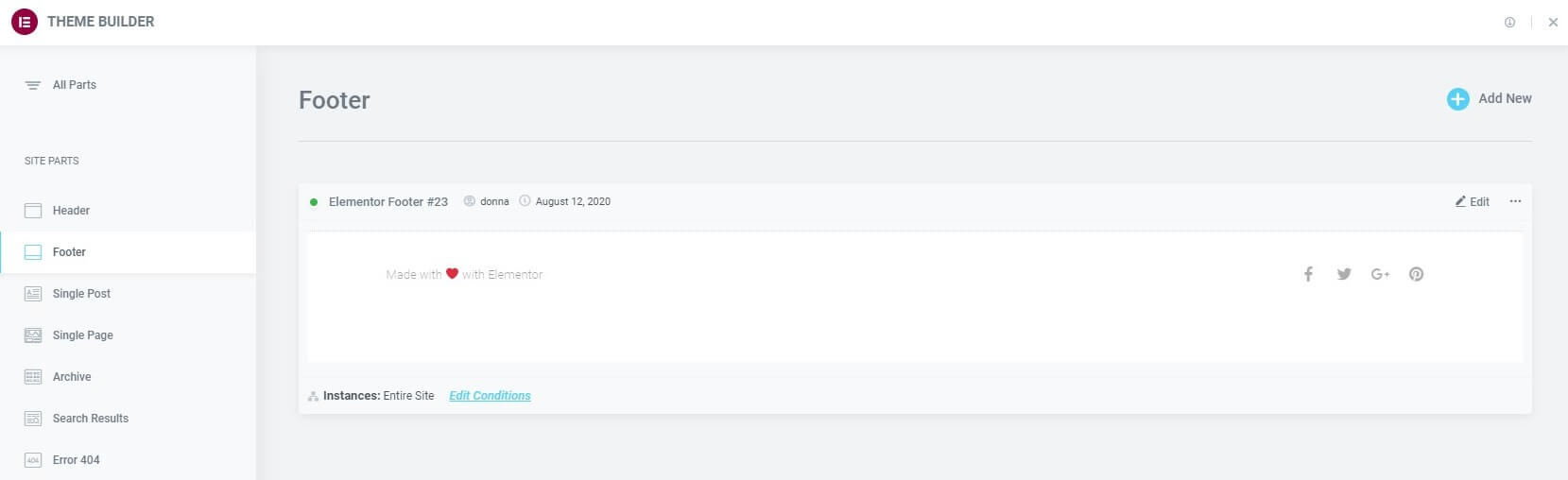Click the Facebook icon in footer preview
The height and width of the screenshot is (480, 1568).
1308,274
